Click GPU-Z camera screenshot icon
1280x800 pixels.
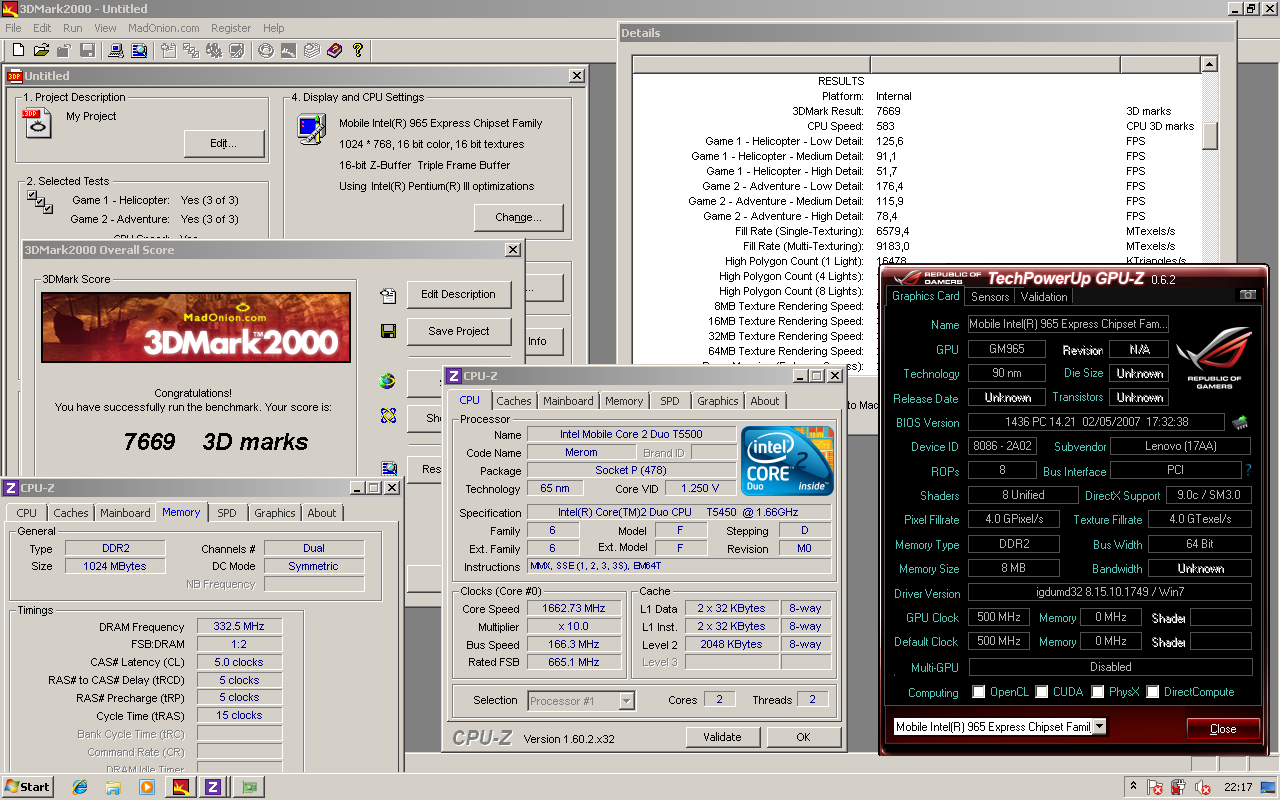(1247, 295)
